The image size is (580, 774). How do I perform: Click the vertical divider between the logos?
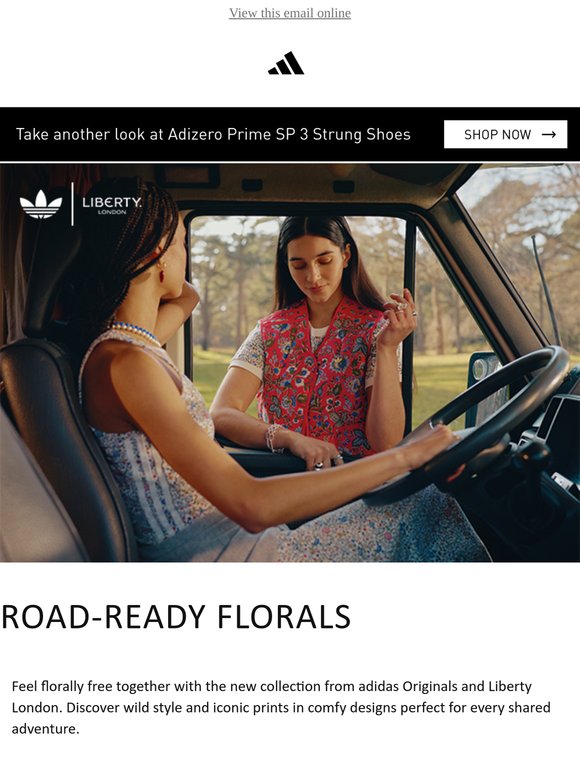pos(73,204)
